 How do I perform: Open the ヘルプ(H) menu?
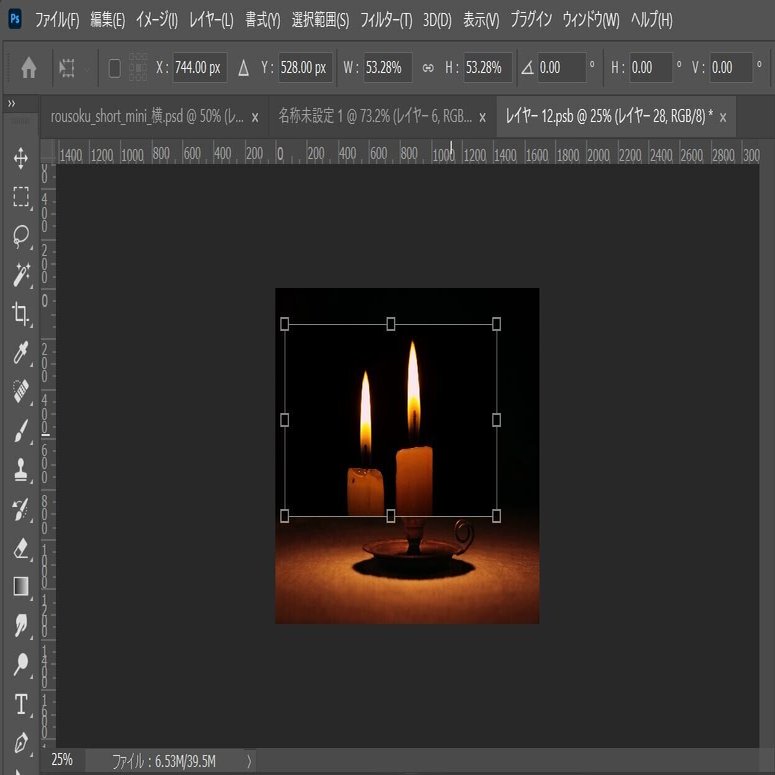click(x=651, y=20)
